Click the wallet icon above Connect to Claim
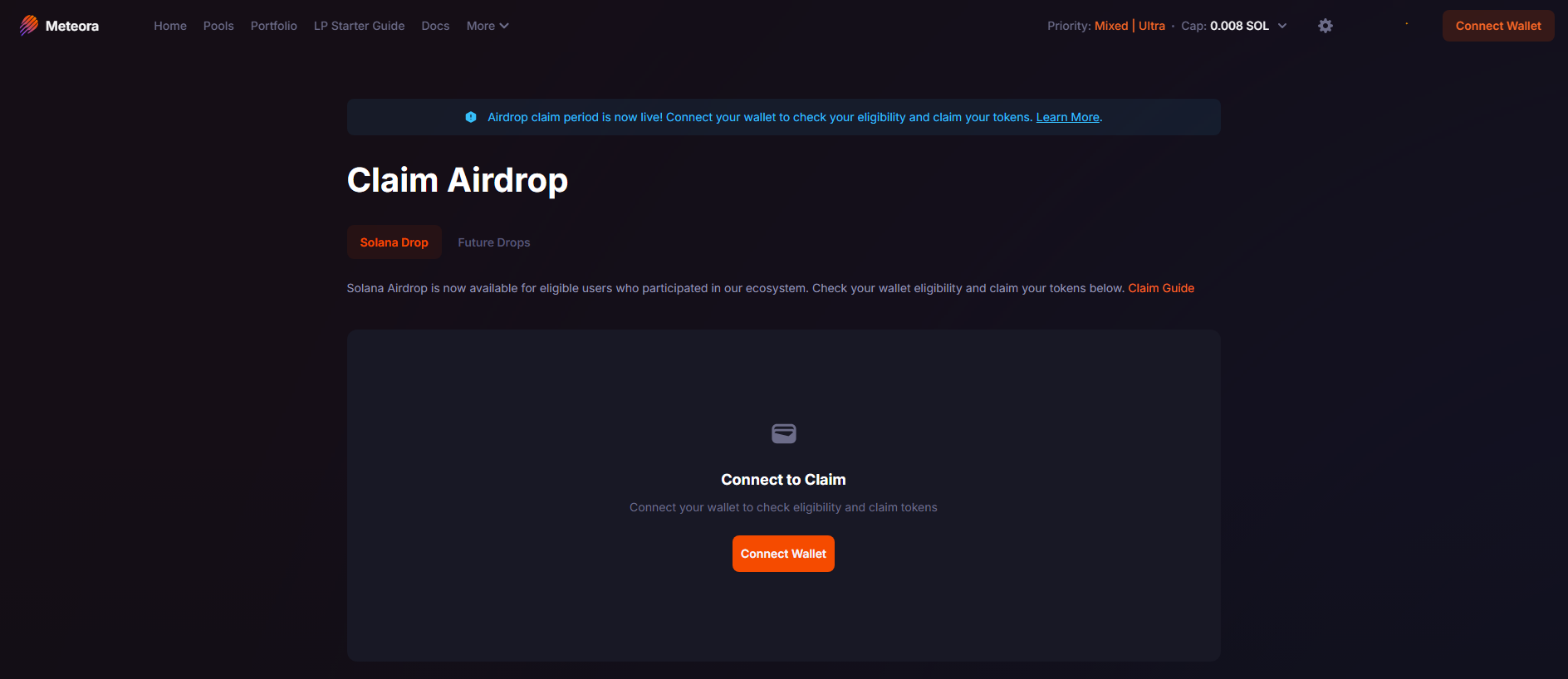The image size is (1568, 679). tap(784, 433)
